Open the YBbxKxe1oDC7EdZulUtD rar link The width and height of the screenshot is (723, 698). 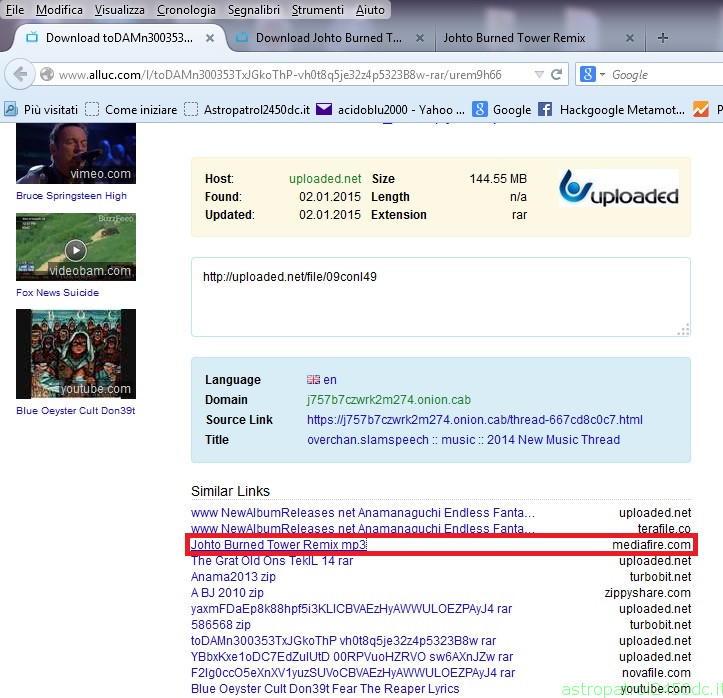(352, 657)
